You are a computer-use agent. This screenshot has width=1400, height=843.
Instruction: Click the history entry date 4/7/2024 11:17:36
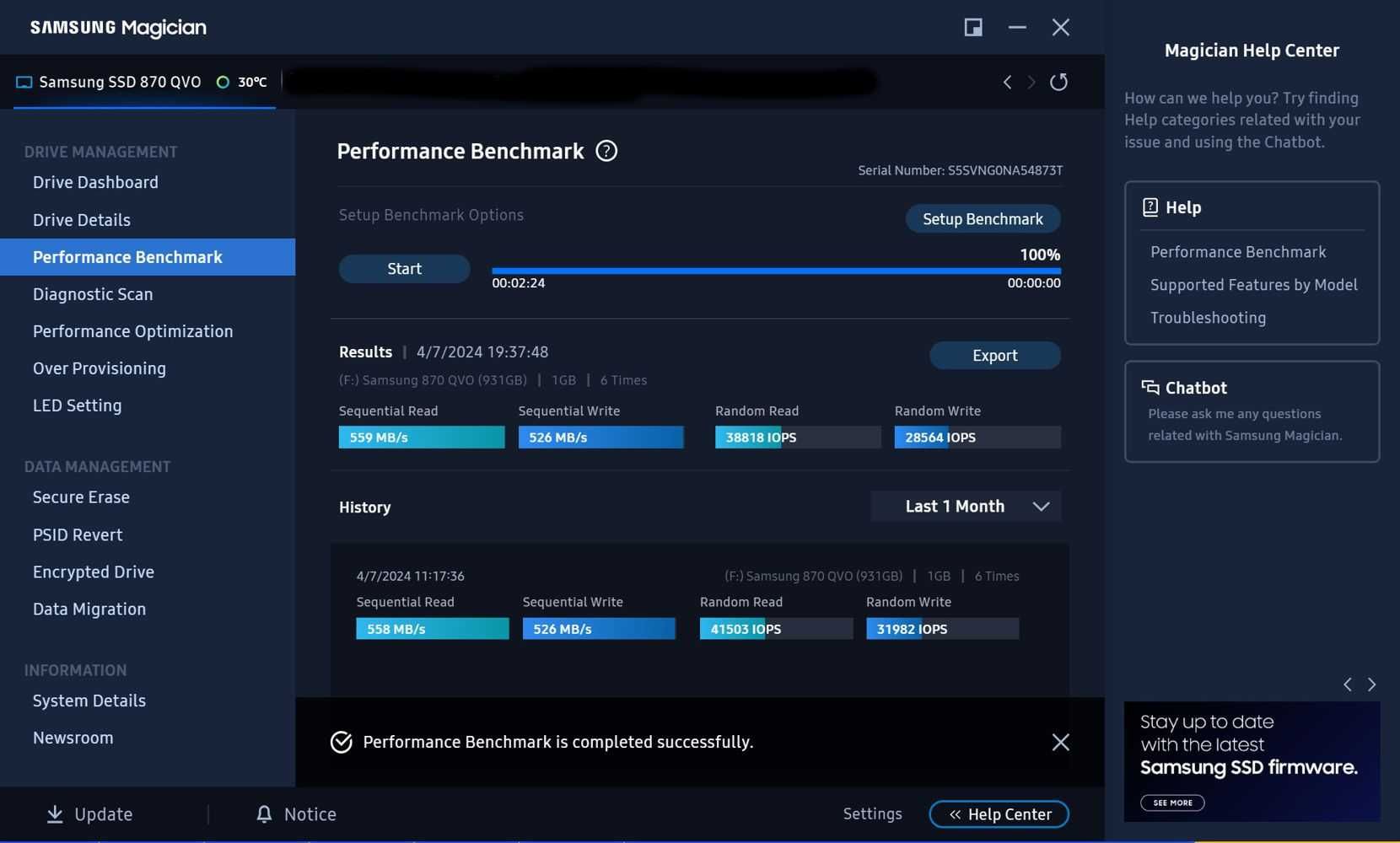[x=410, y=576]
